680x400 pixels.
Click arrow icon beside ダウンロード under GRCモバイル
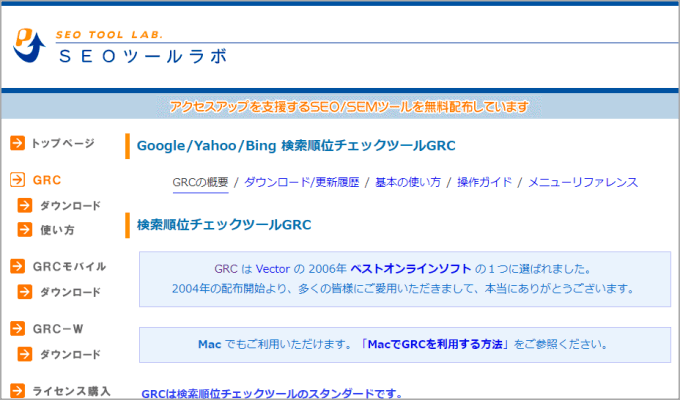pyautogui.click(x=25, y=292)
